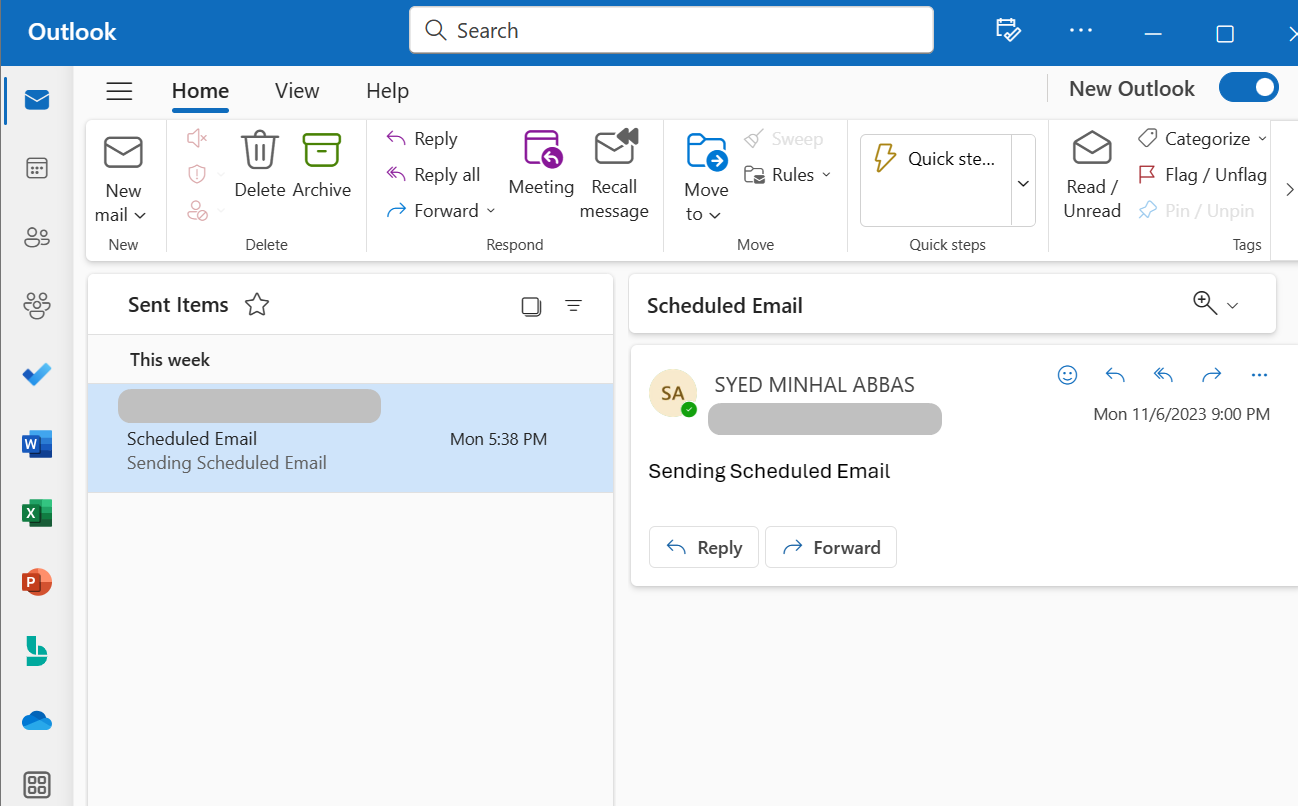
Task: Toggle the select-all messages checkbox icon
Action: click(531, 306)
